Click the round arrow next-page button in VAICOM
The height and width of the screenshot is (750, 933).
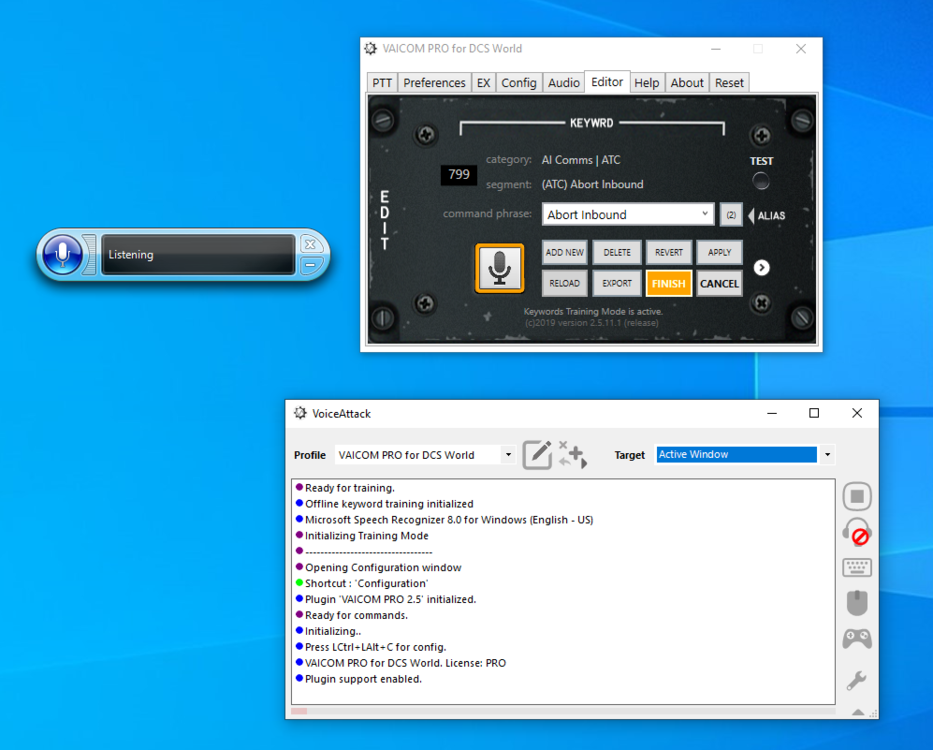coord(761,268)
